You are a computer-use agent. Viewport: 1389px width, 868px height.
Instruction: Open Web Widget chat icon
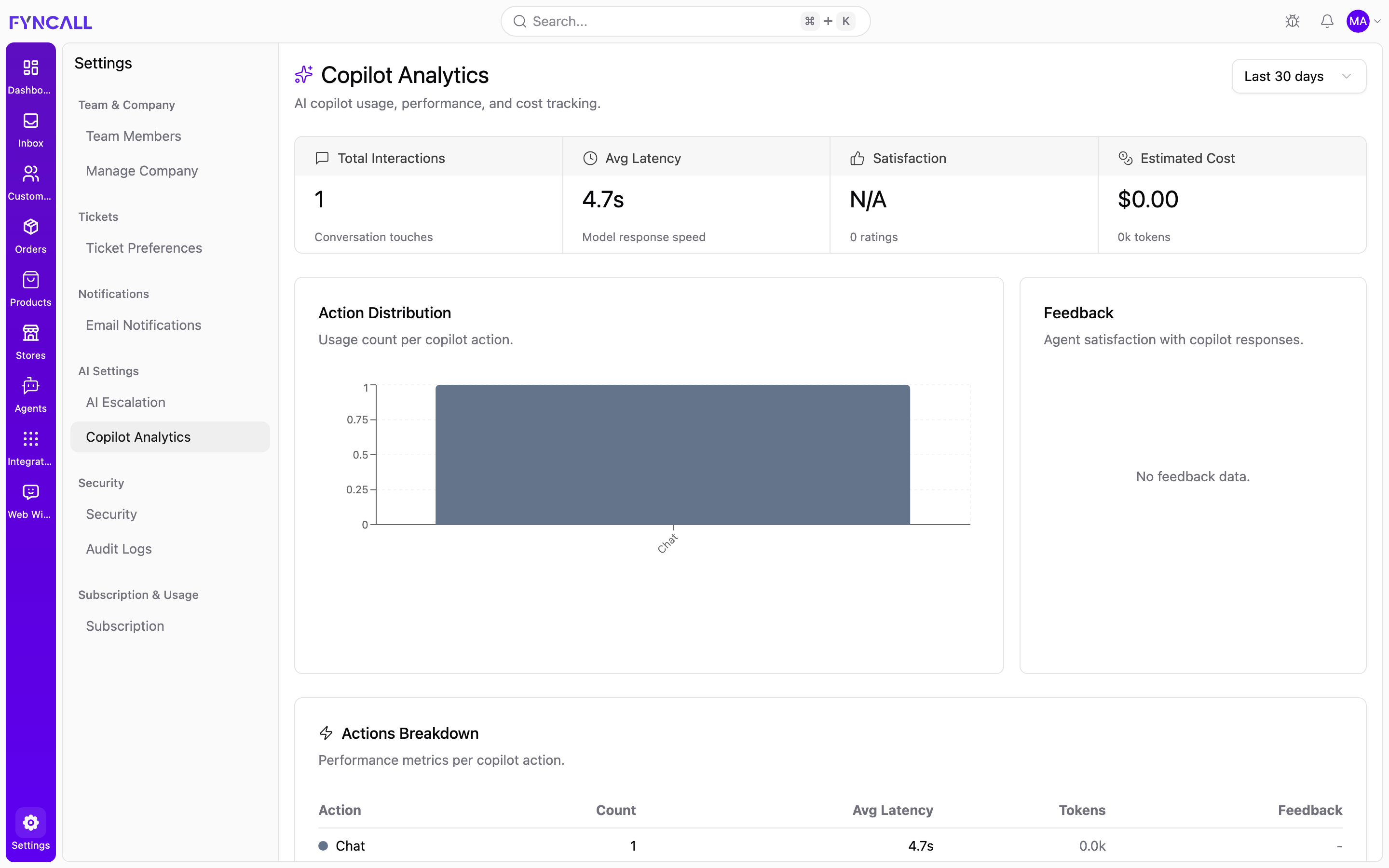click(30, 492)
